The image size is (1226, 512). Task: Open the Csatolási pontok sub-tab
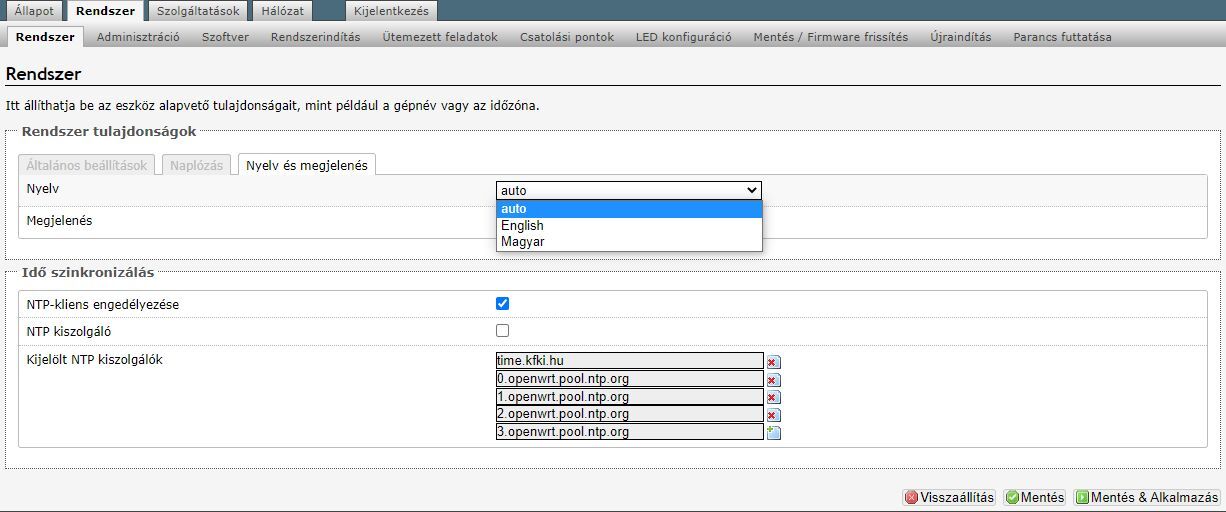point(567,37)
